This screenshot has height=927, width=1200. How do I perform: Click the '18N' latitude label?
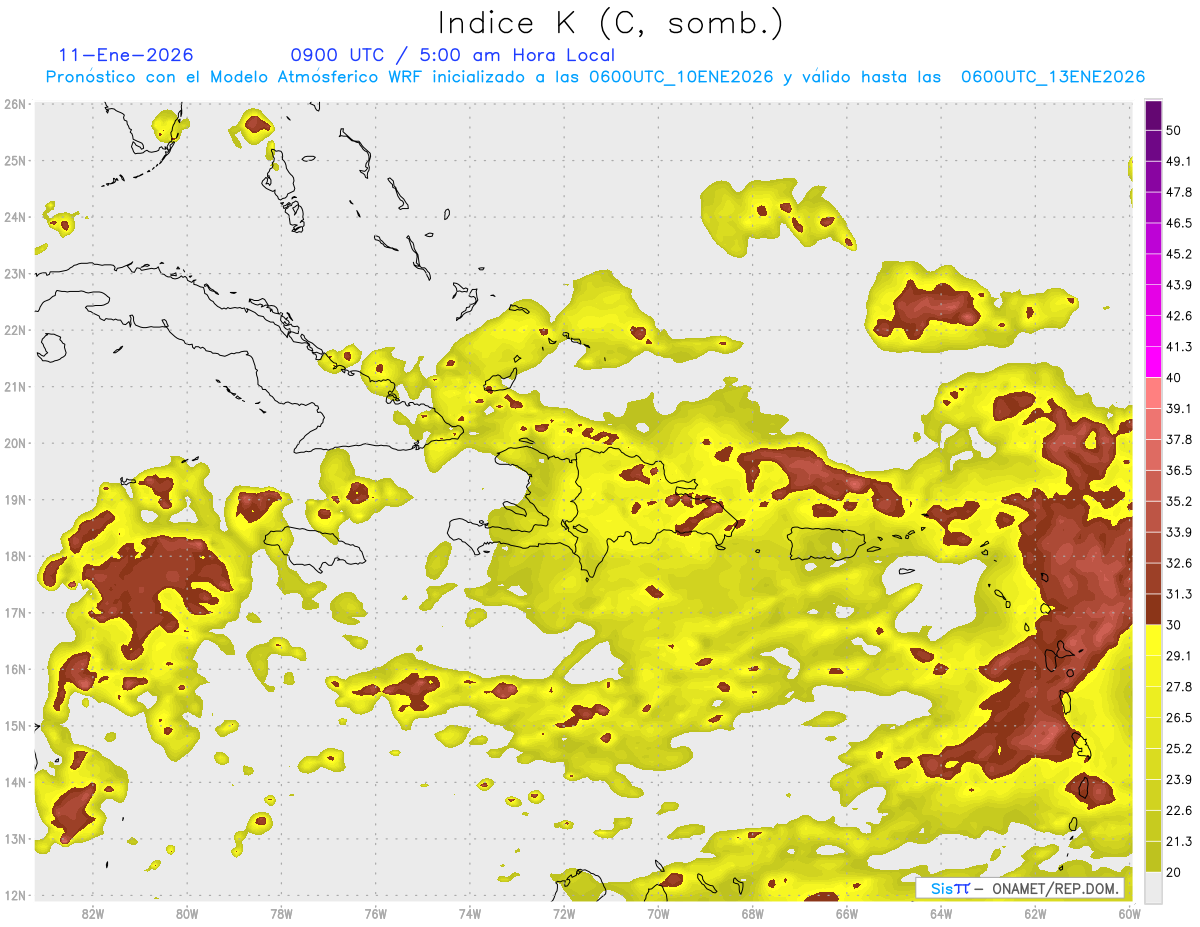[15, 556]
